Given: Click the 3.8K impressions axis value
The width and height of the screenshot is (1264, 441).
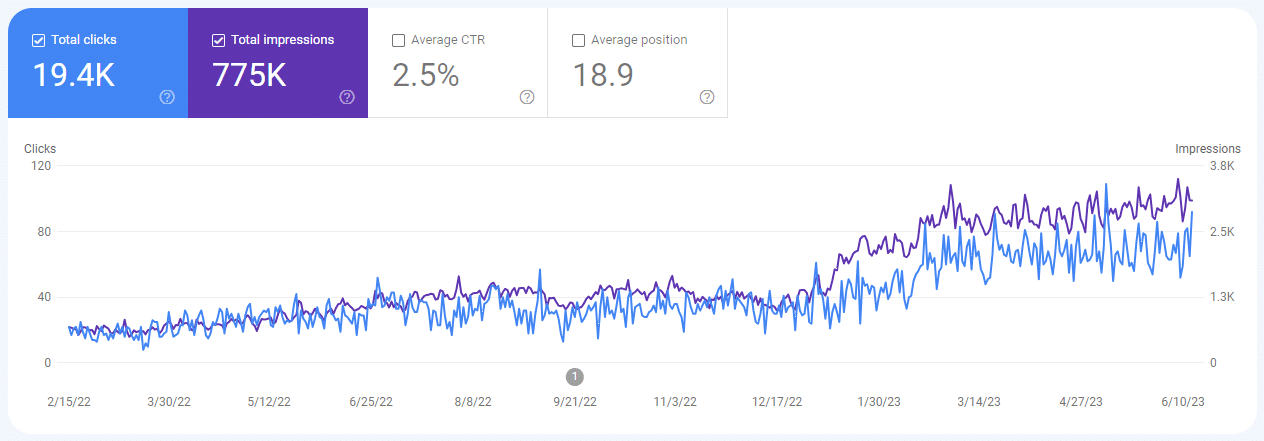Looking at the screenshot, I should coord(1221,166).
